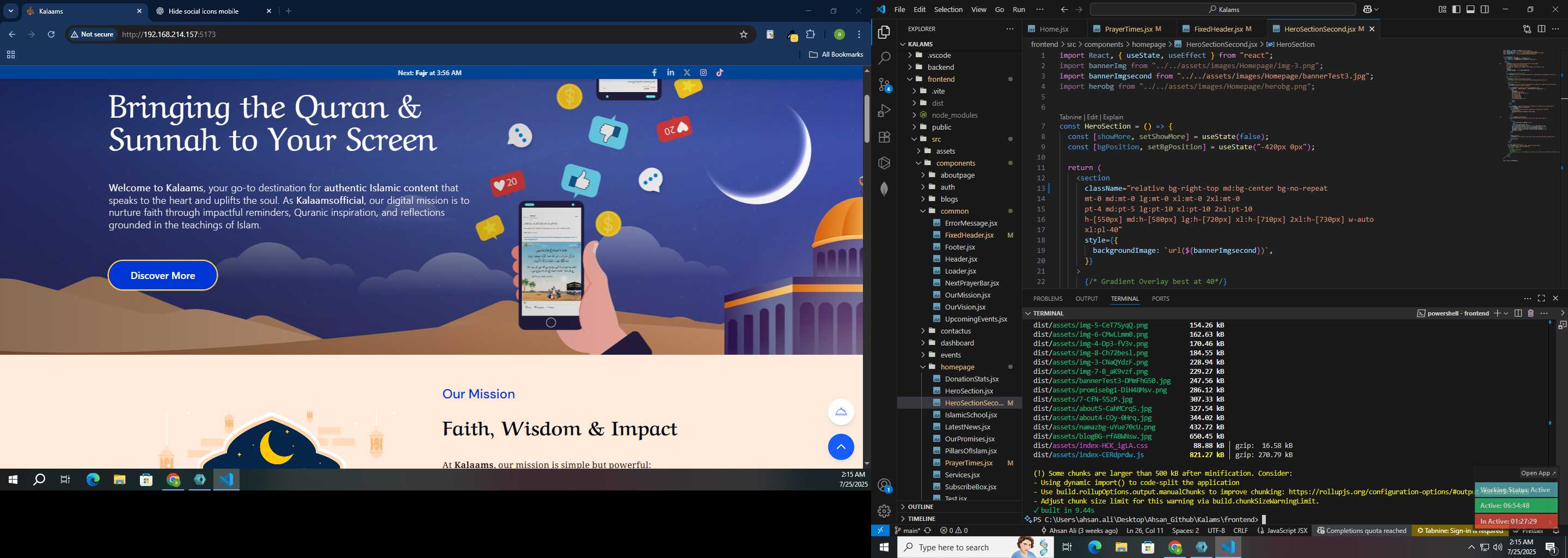Click the Discover More button
This screenshot has width=1568, height=558.
click(163, 275)
